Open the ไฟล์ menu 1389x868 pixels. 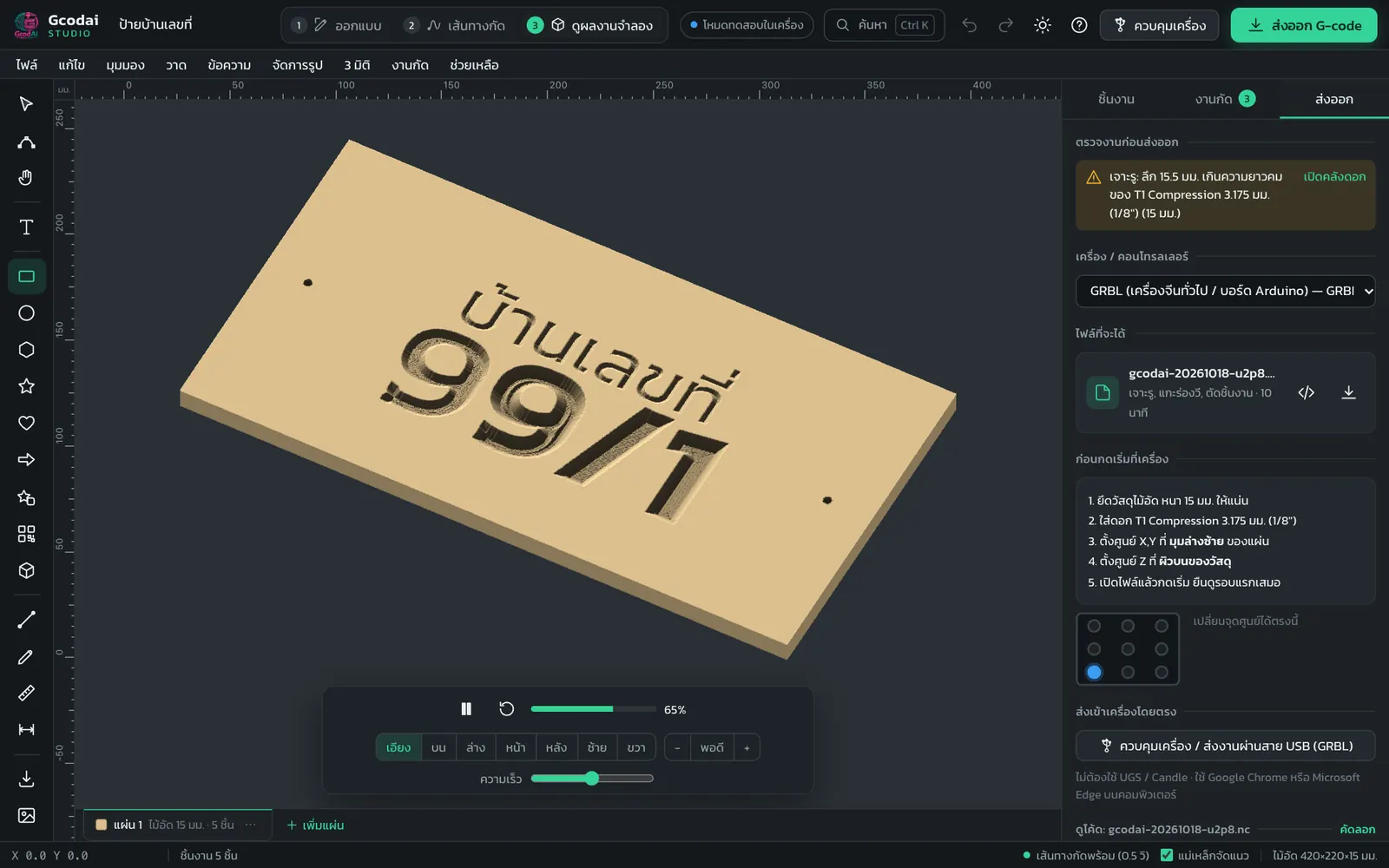click(x=26, y=65)
